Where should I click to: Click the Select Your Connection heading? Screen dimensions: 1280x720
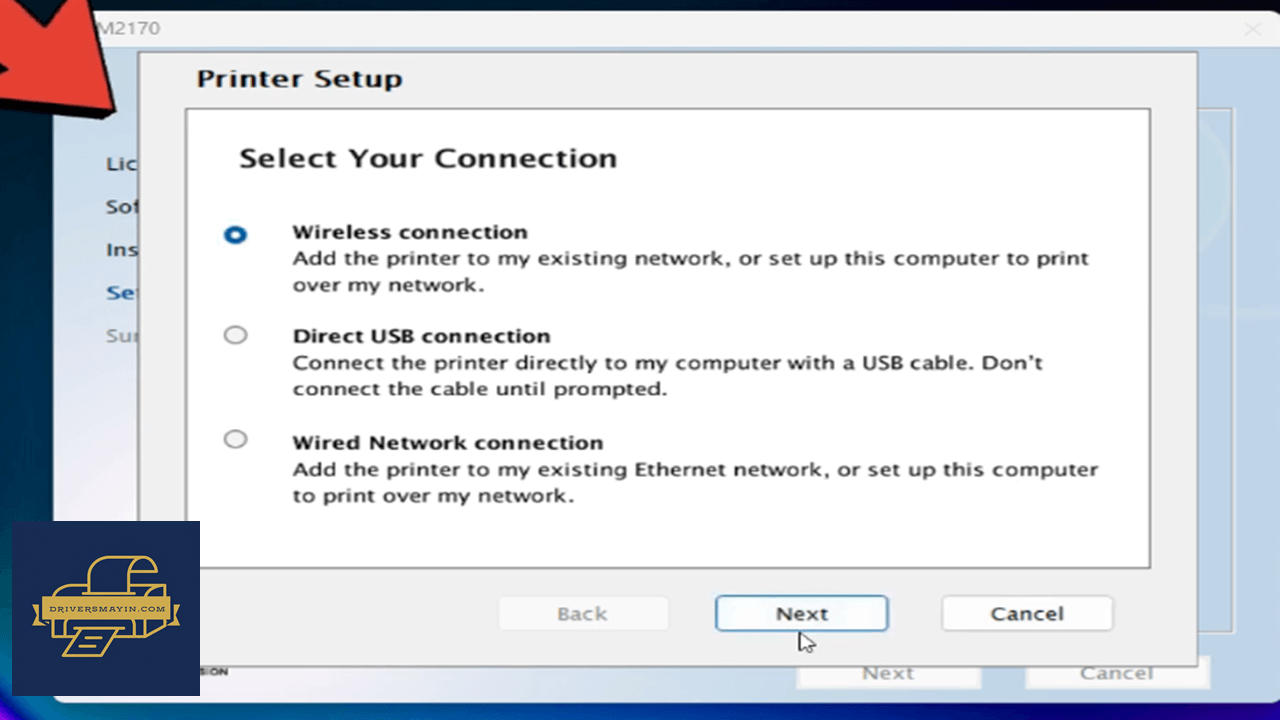[x=428, y=159]
